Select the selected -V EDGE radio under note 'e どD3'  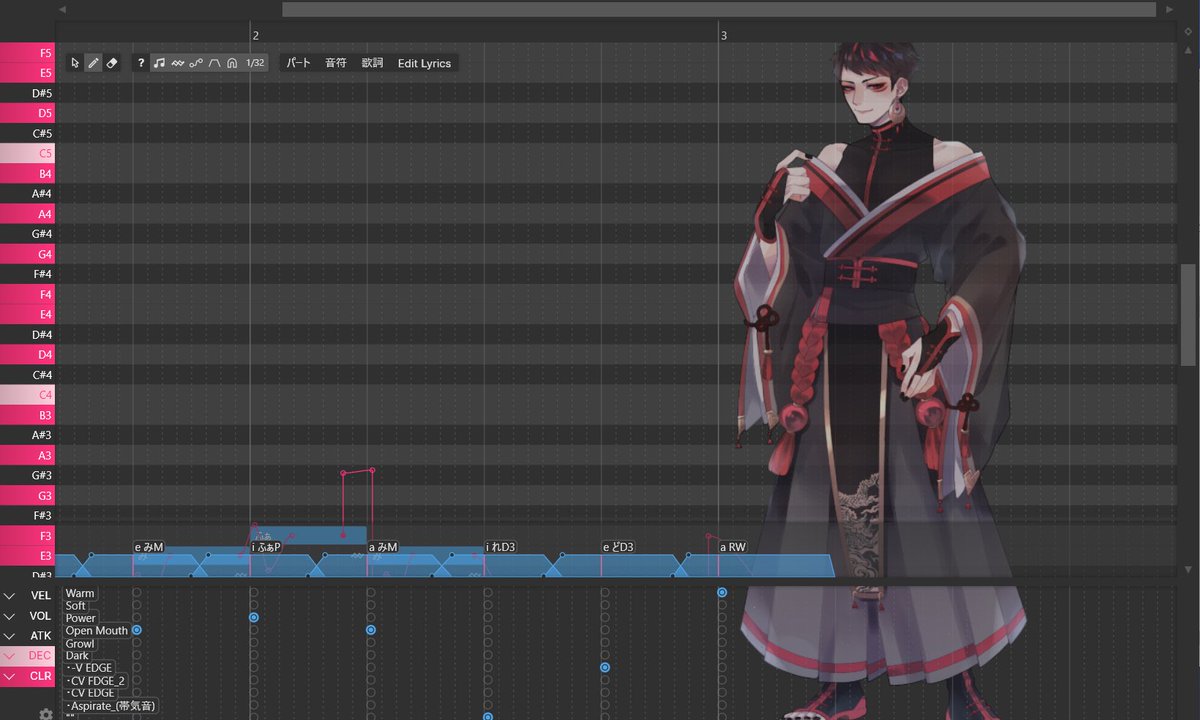click(605, 667)
